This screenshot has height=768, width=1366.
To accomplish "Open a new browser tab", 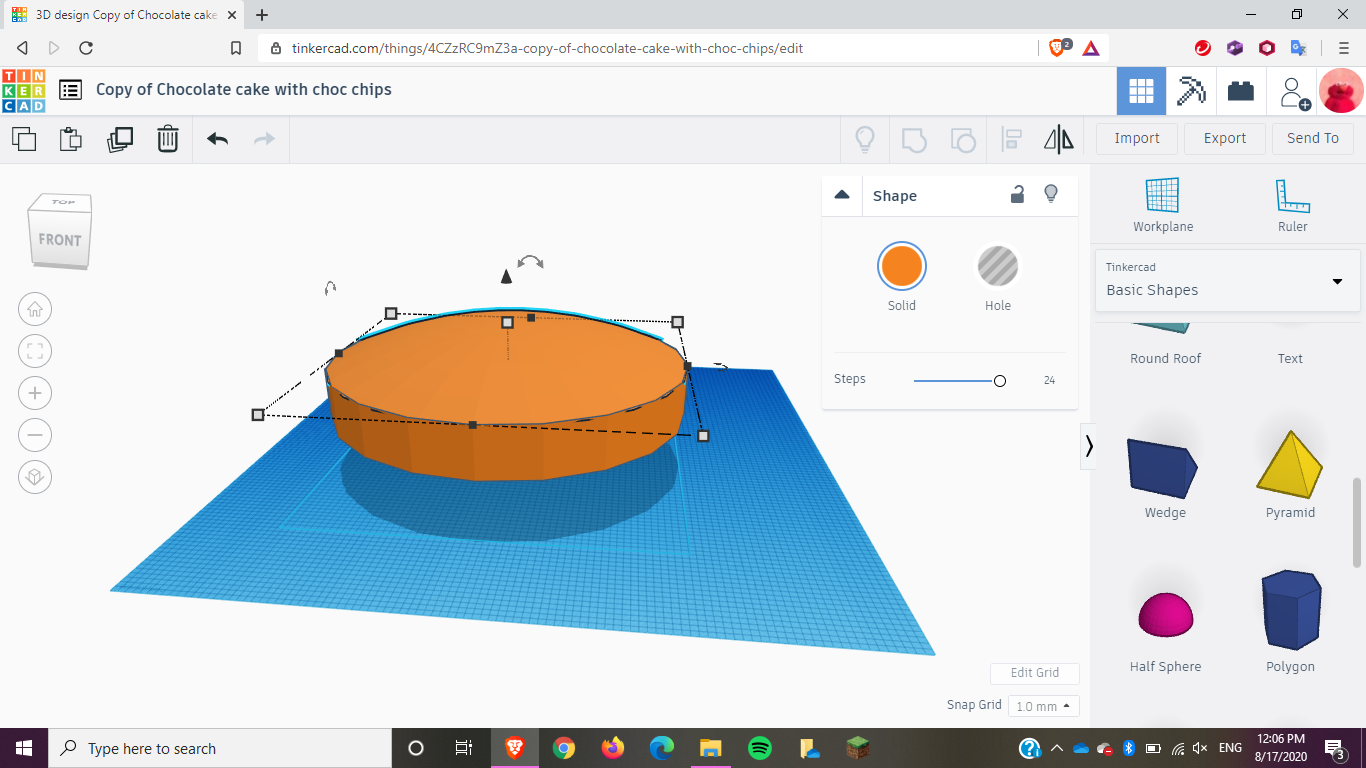I will [262, 16].
